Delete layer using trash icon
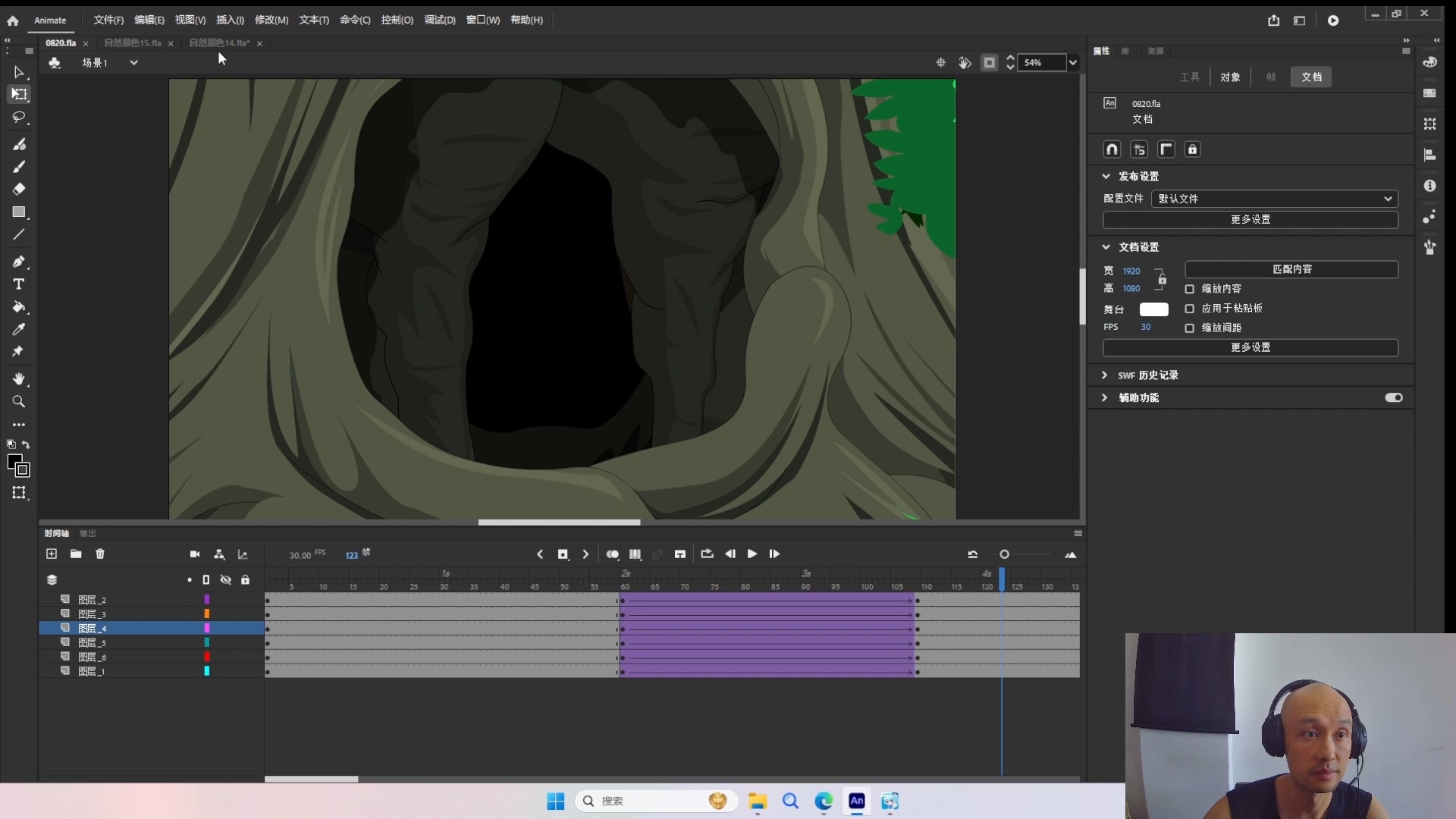Viewport: 1456px width, 819px height. coord(100,554)
